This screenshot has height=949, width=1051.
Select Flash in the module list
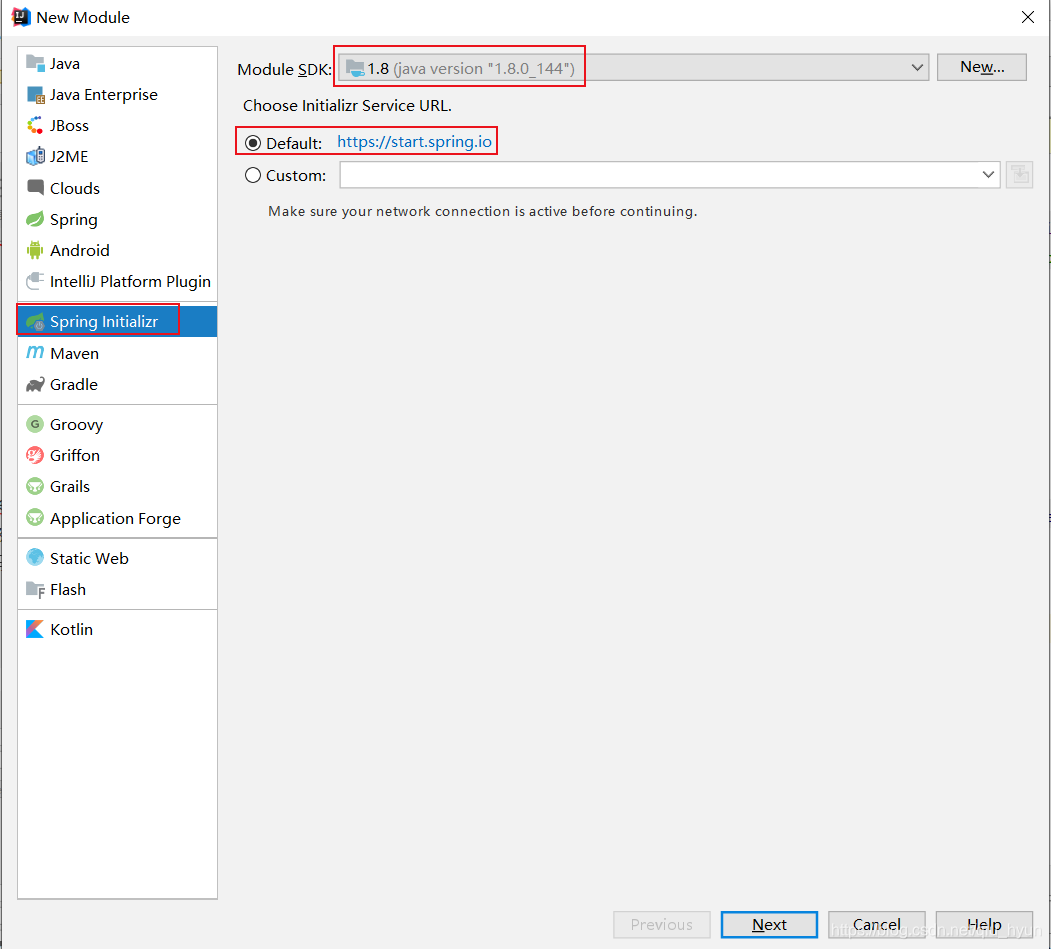point(117,589)
